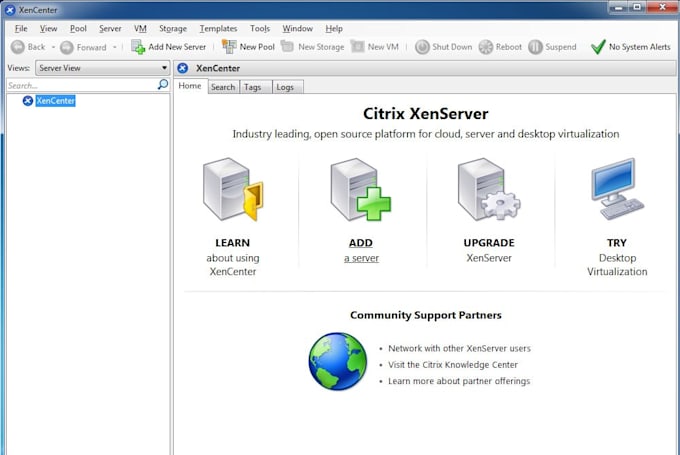Click the New VM toolbar icon

[357, 46]
